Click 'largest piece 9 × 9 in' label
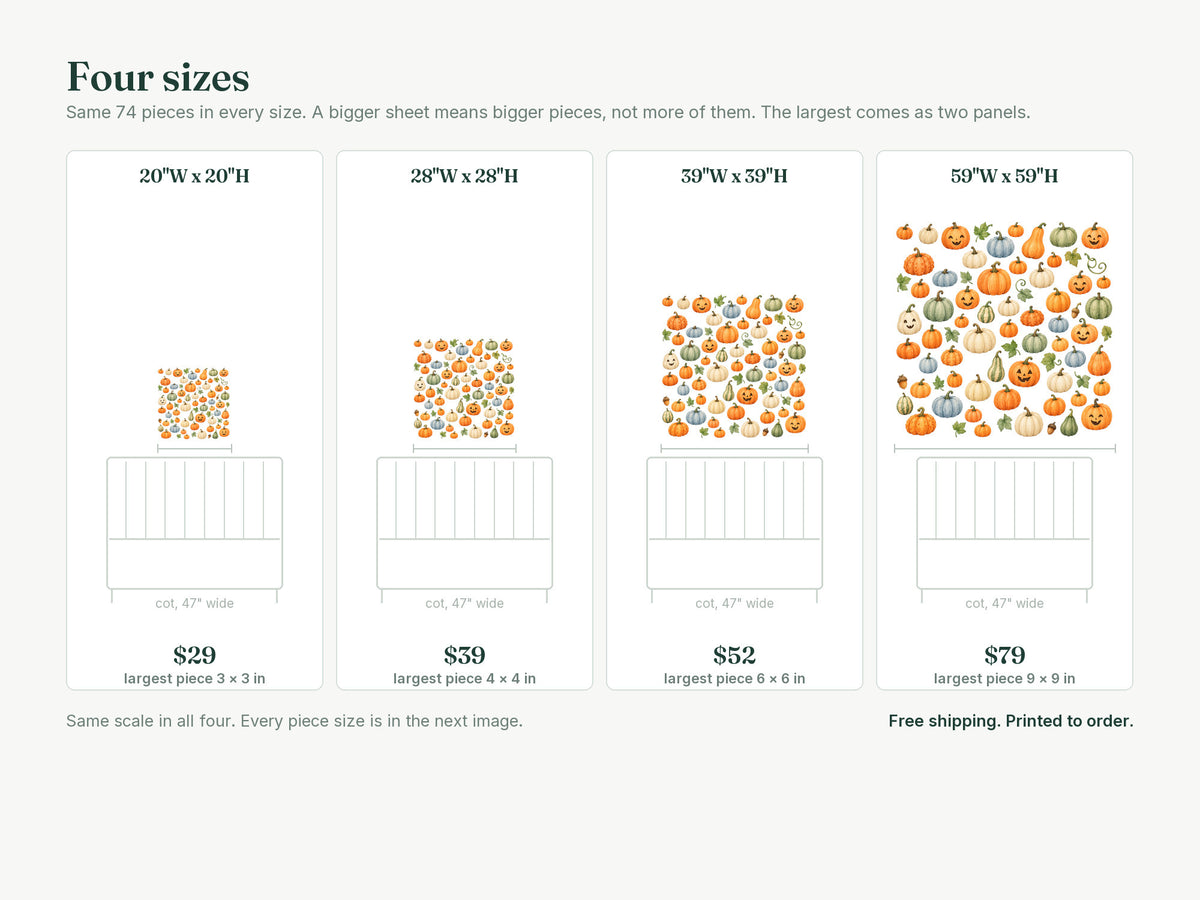 (1004, 679)
